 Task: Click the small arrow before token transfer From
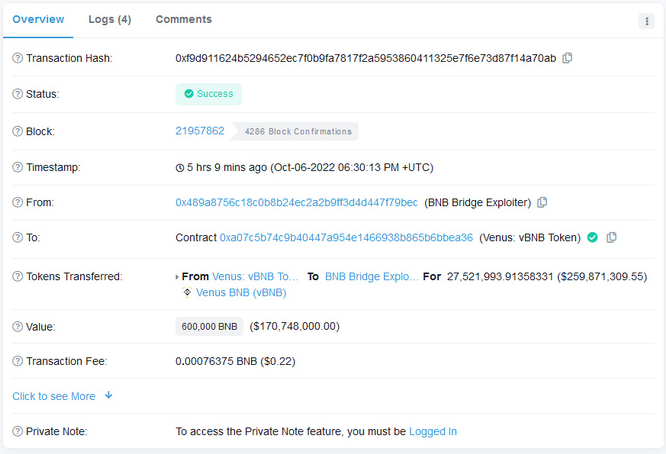(x=177, y=277)
